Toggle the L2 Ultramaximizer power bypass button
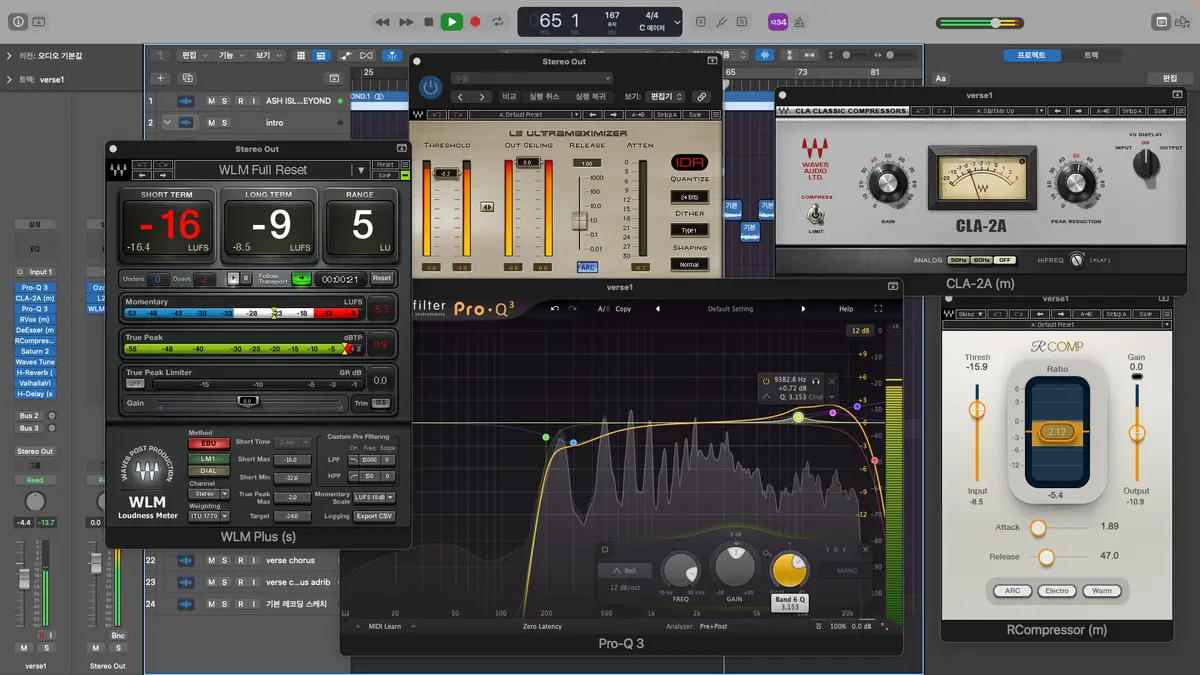The image size is (1200, 675). click(x=430, y=88)
